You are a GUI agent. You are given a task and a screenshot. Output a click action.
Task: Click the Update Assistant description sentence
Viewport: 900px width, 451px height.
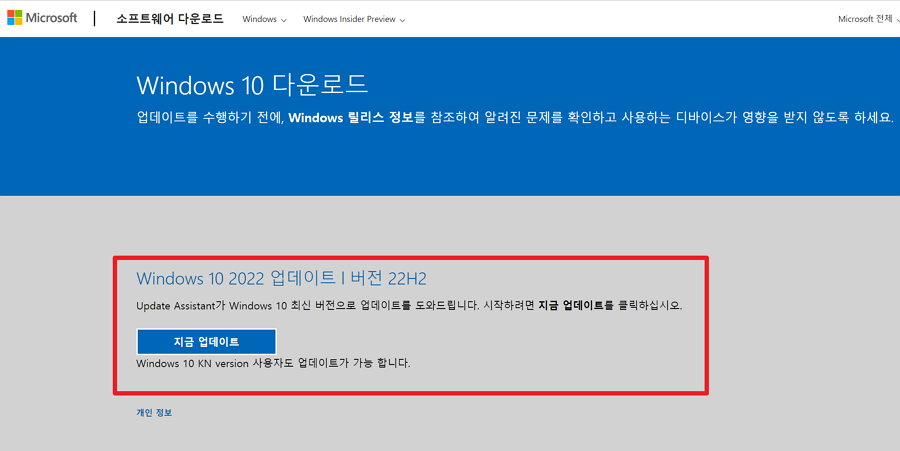point(409,306)
